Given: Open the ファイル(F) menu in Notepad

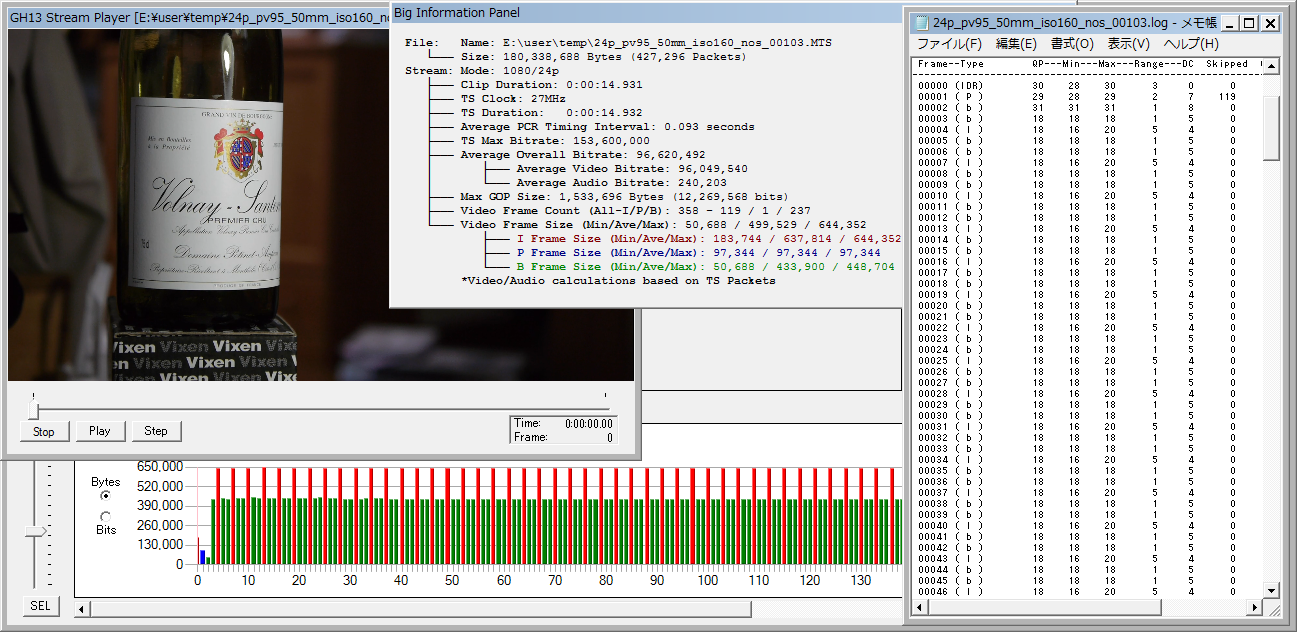Looking at the screenshot, I should [x=949, y=44].
